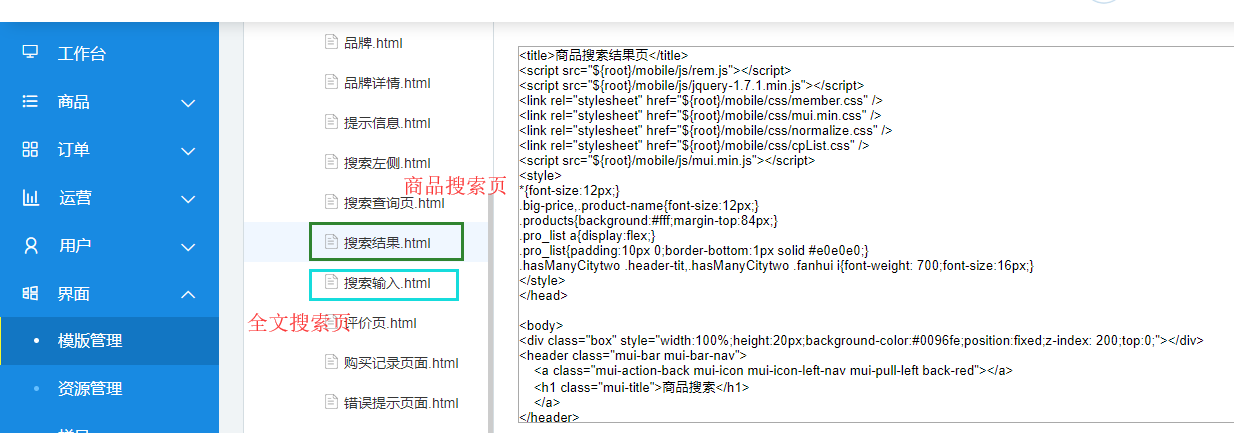
Task: Collapse the 界面 menu chevron
Action: click(188, 294)
